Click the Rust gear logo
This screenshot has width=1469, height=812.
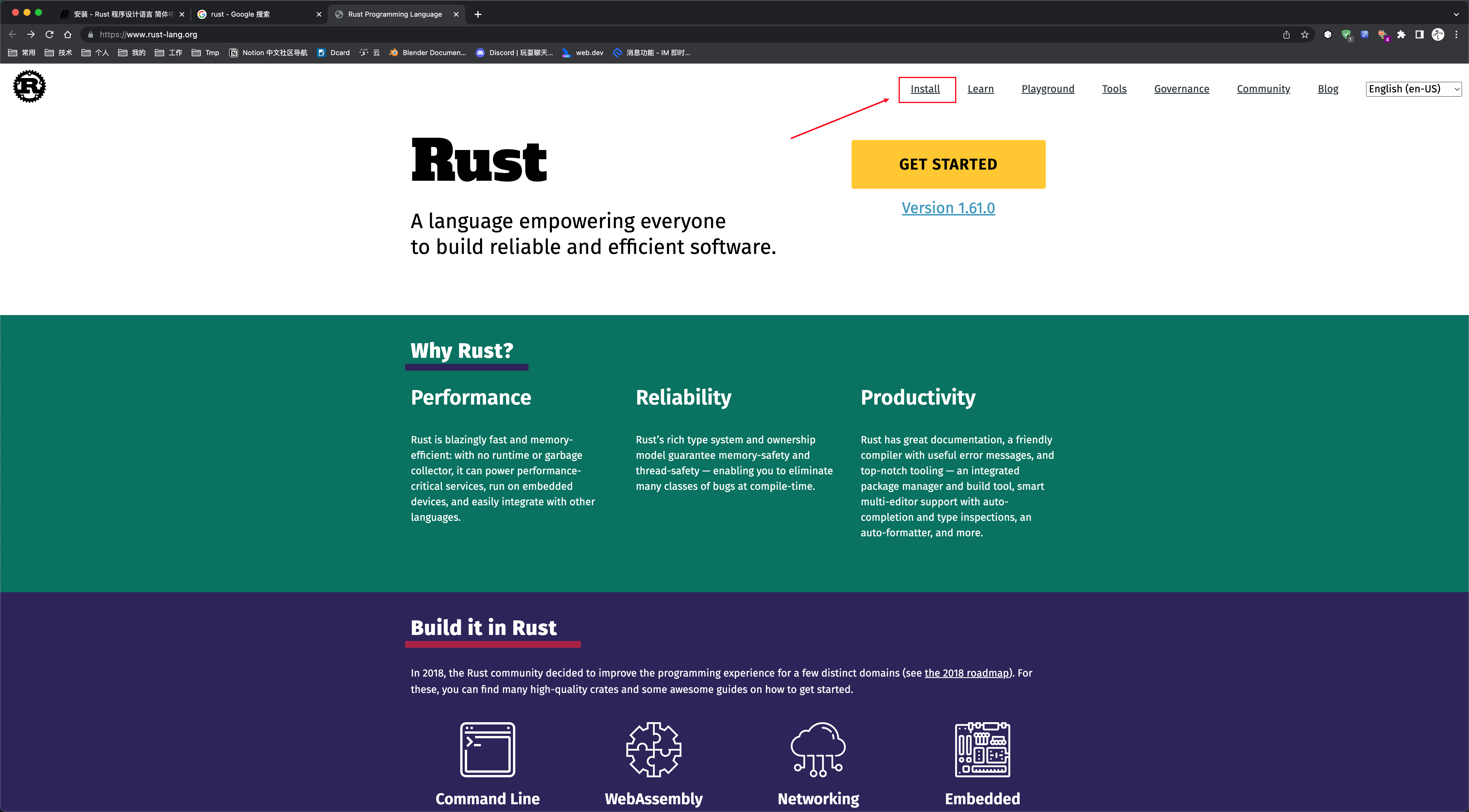(29, 87)
